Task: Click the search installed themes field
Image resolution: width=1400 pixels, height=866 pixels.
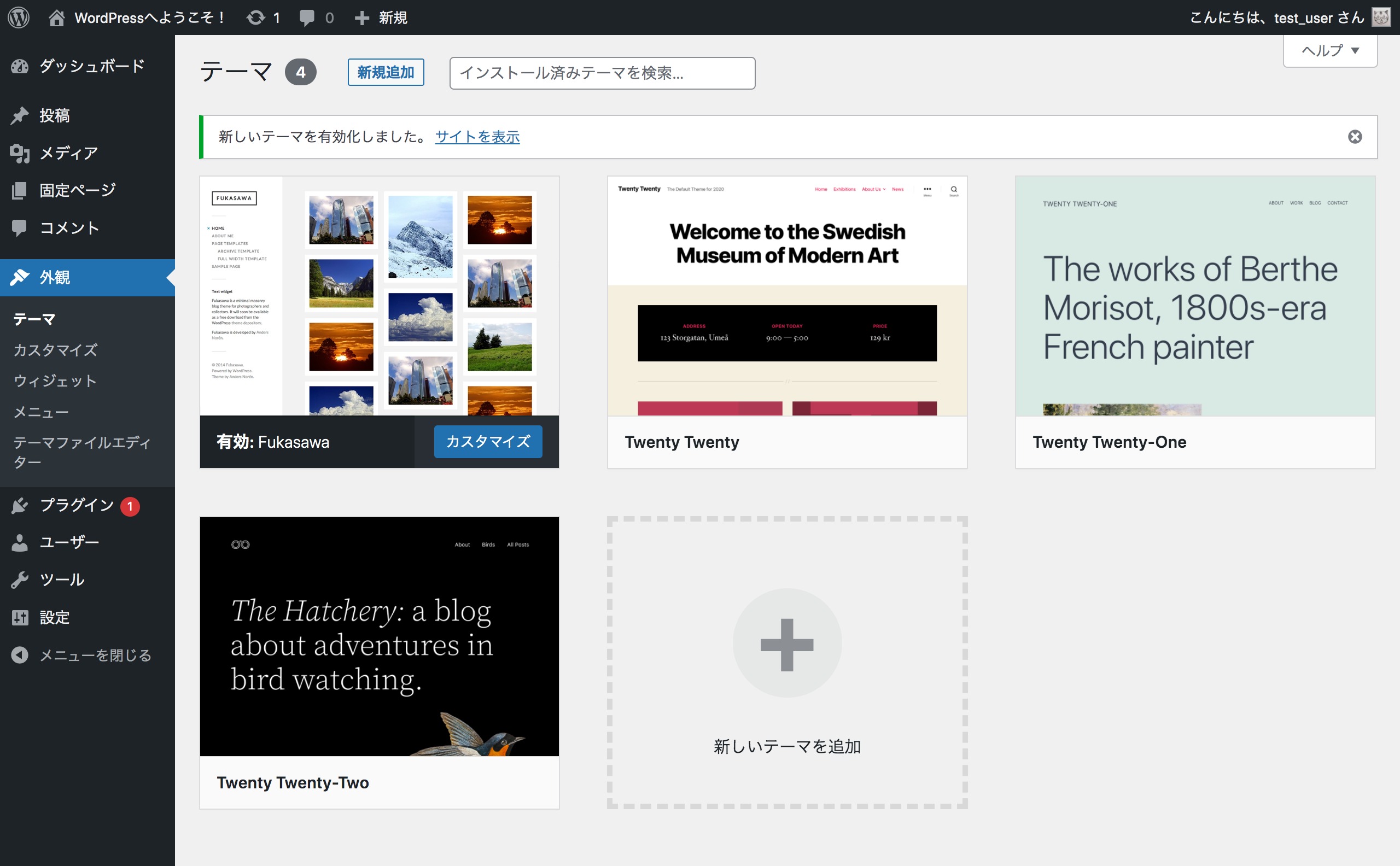Action: point(602,73)
